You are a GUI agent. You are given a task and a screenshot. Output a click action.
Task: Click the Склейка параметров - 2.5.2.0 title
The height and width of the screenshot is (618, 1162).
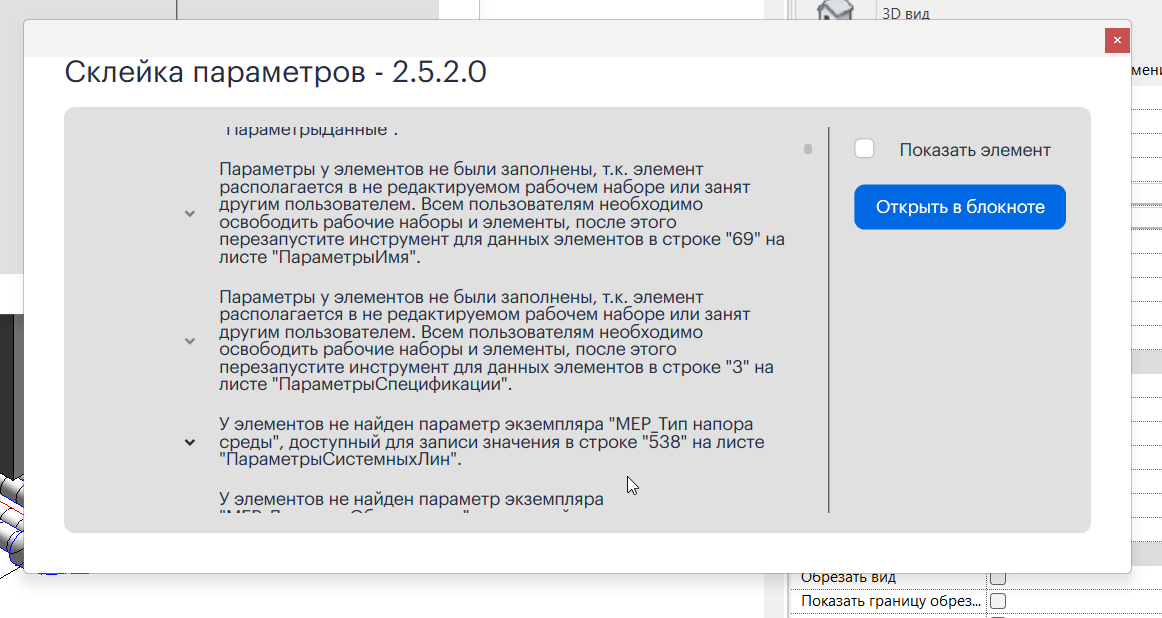(275, 72)
